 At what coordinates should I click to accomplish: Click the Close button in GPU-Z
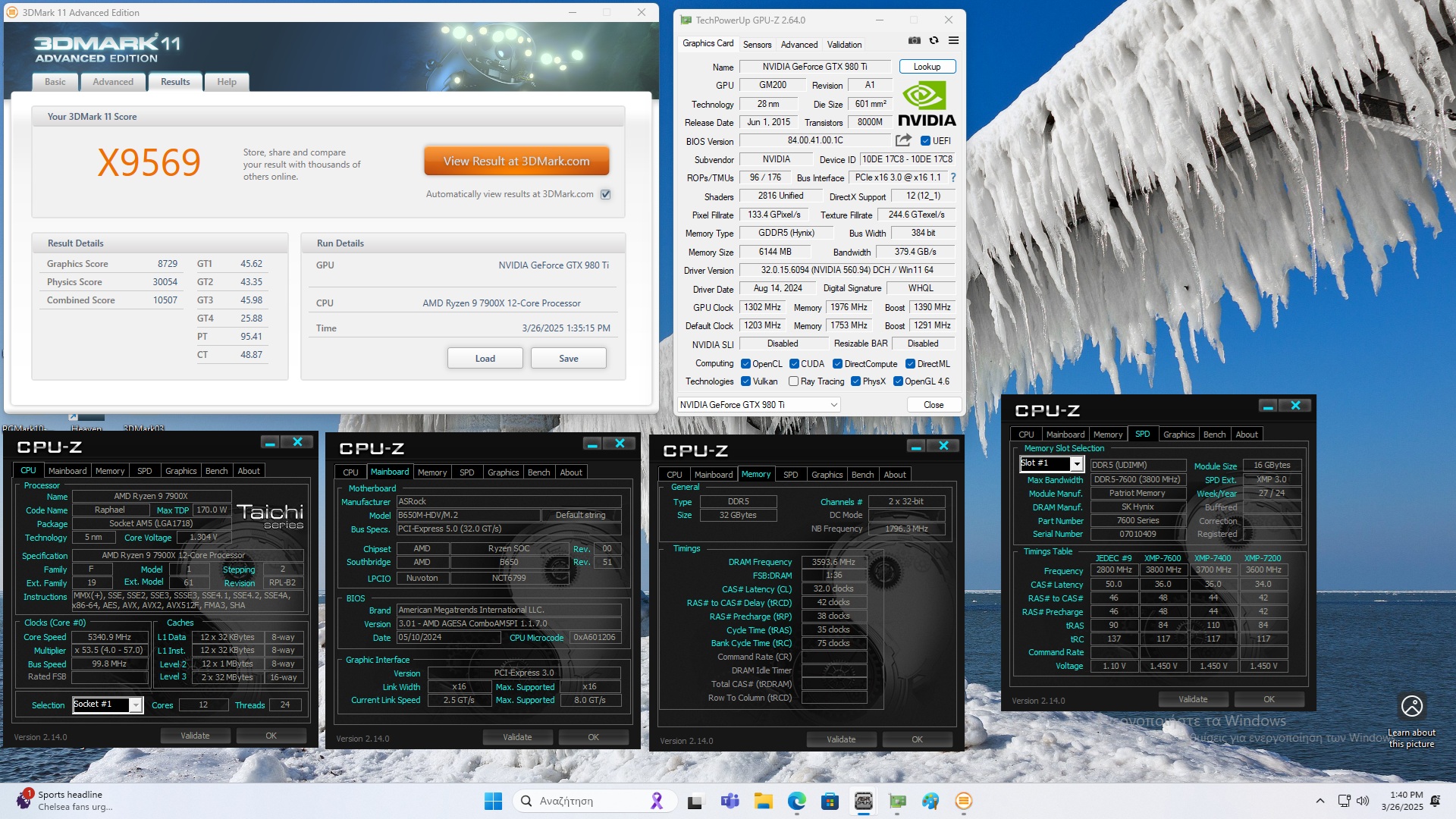(x=934, y=405)
